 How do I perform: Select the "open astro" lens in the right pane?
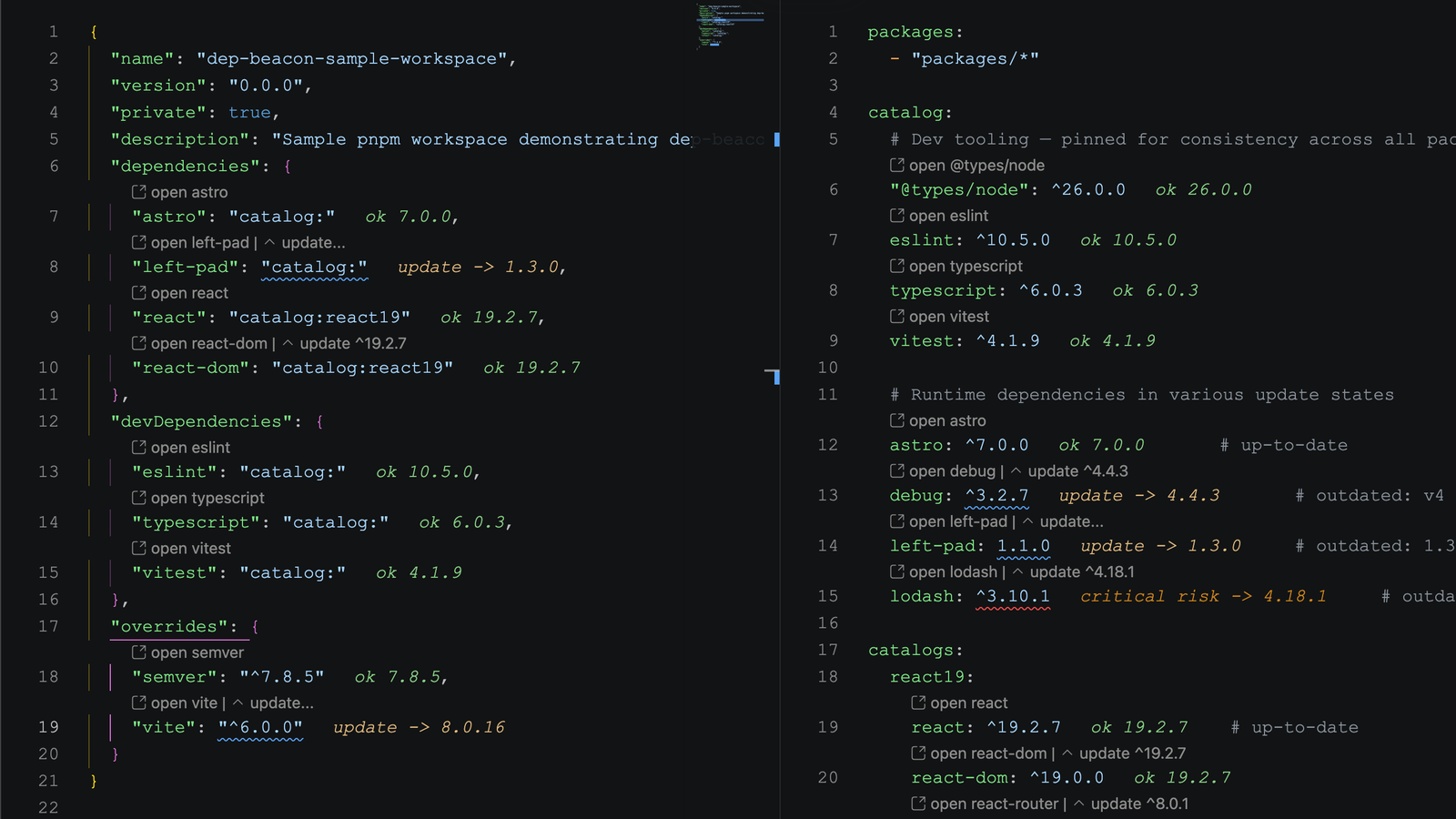[947, 420]
